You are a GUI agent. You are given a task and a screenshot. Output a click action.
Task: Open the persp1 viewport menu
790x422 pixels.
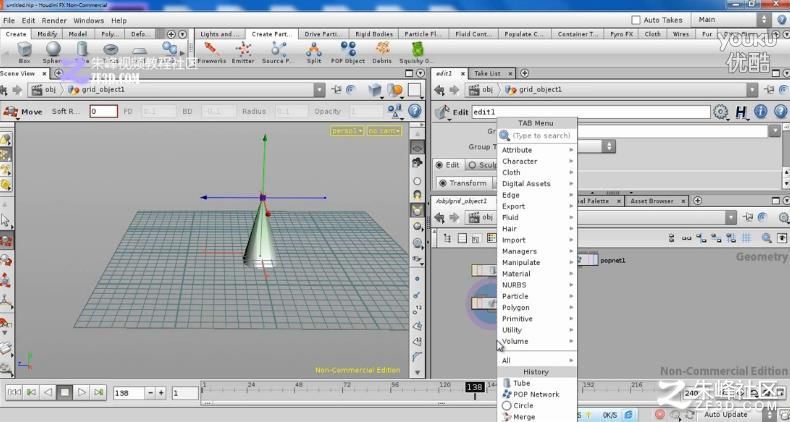(347, 131)
